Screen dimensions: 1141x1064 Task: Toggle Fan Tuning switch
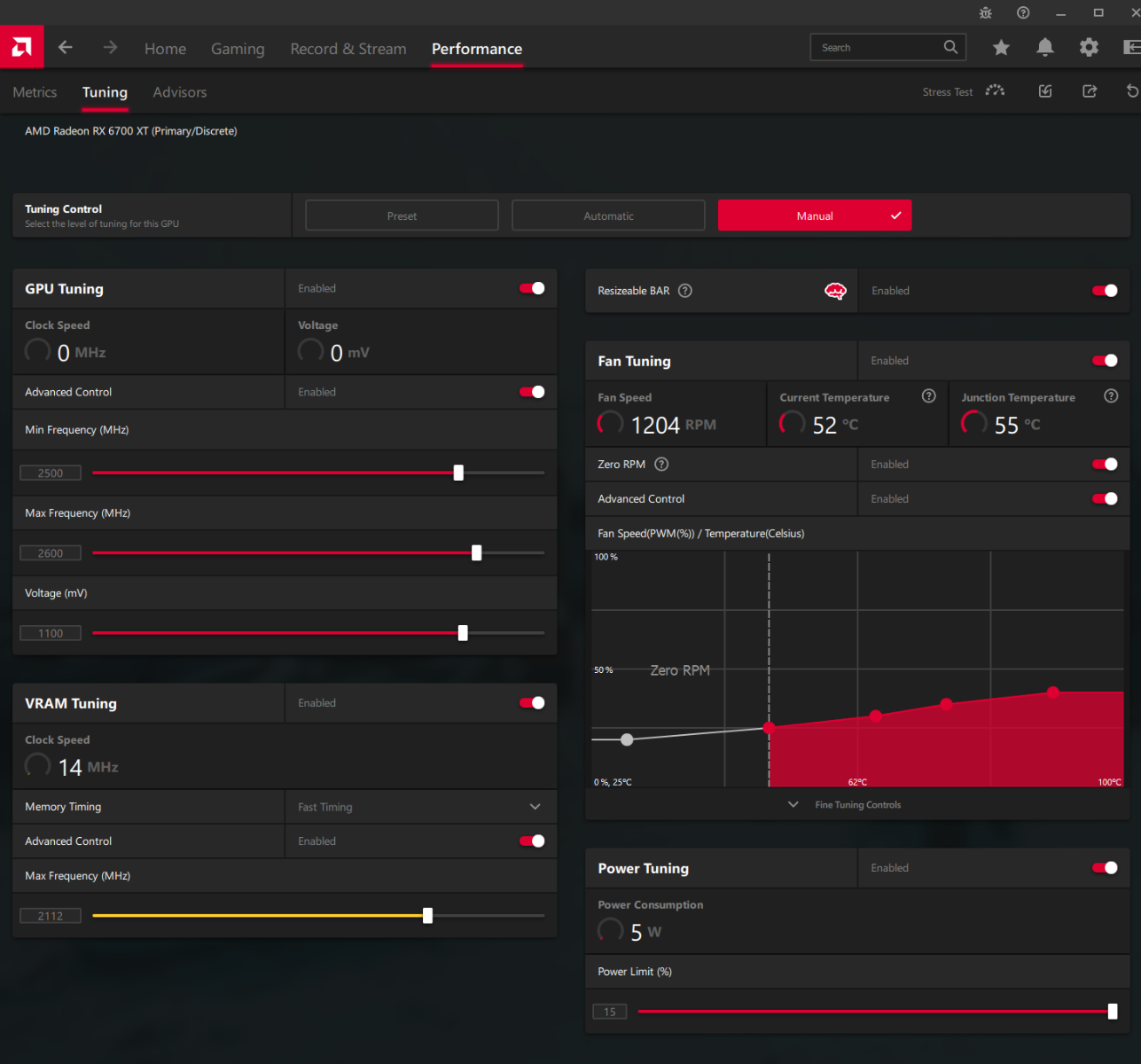(1105, 361)
